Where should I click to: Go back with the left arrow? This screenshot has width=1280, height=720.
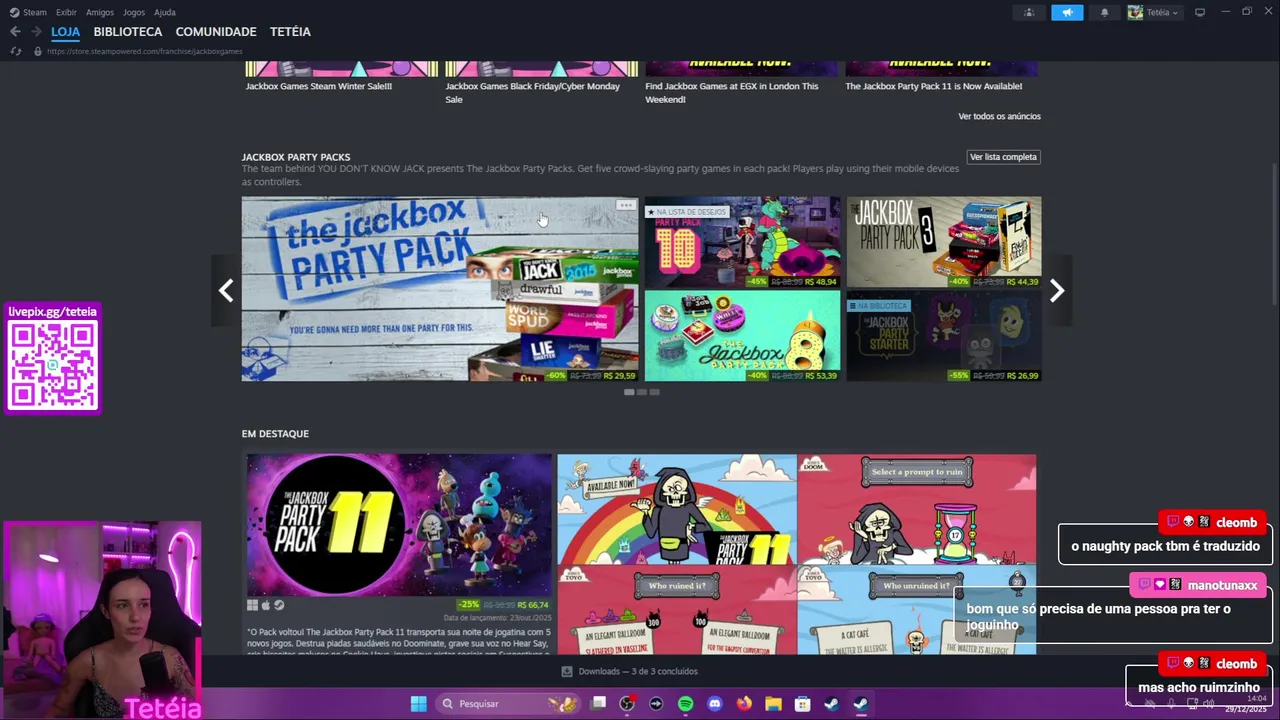tap(15, 32)
